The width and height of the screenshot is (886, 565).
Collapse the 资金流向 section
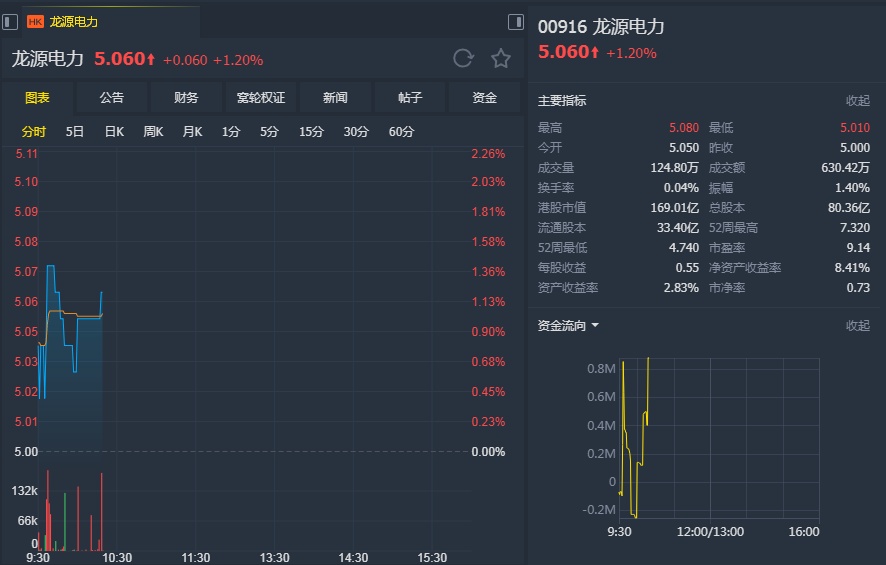click(857, 325)
